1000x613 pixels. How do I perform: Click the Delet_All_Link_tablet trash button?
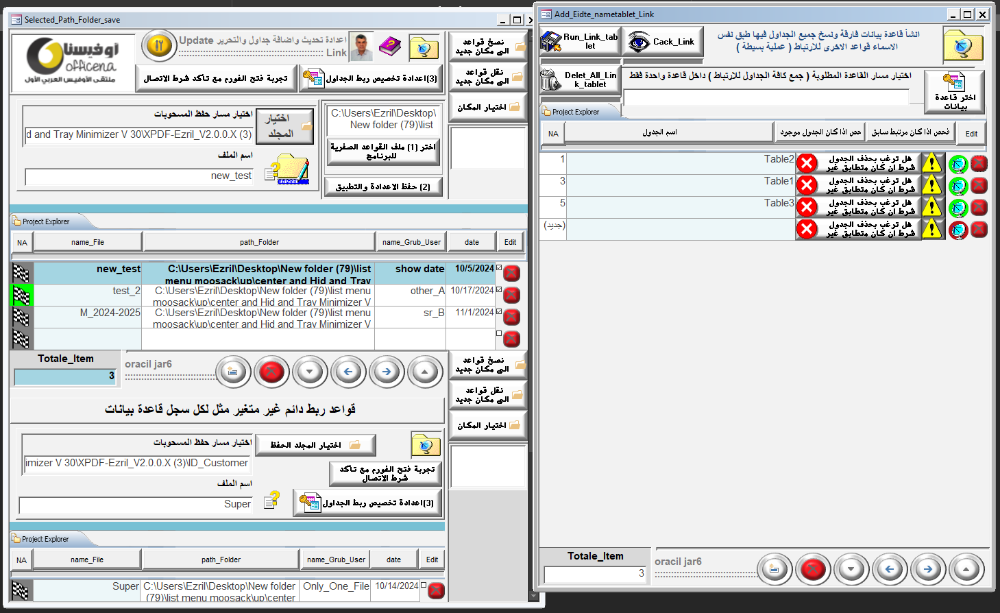[x=577, y=81]
